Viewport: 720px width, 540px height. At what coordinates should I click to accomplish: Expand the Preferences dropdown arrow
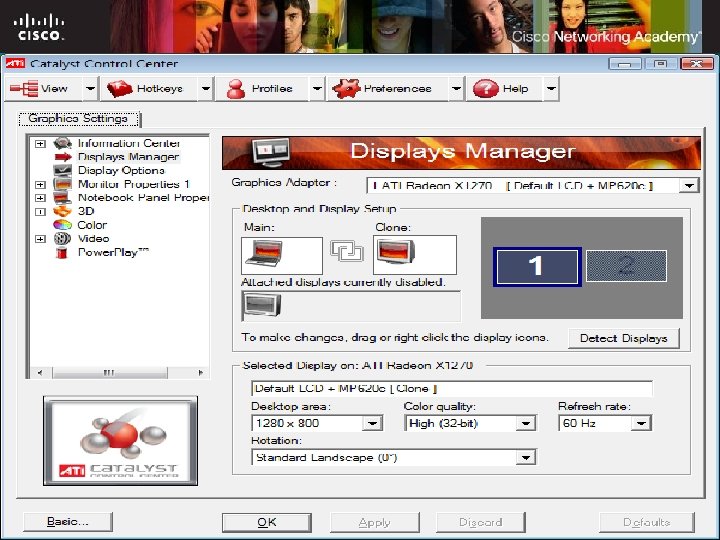tap(456, 89)
